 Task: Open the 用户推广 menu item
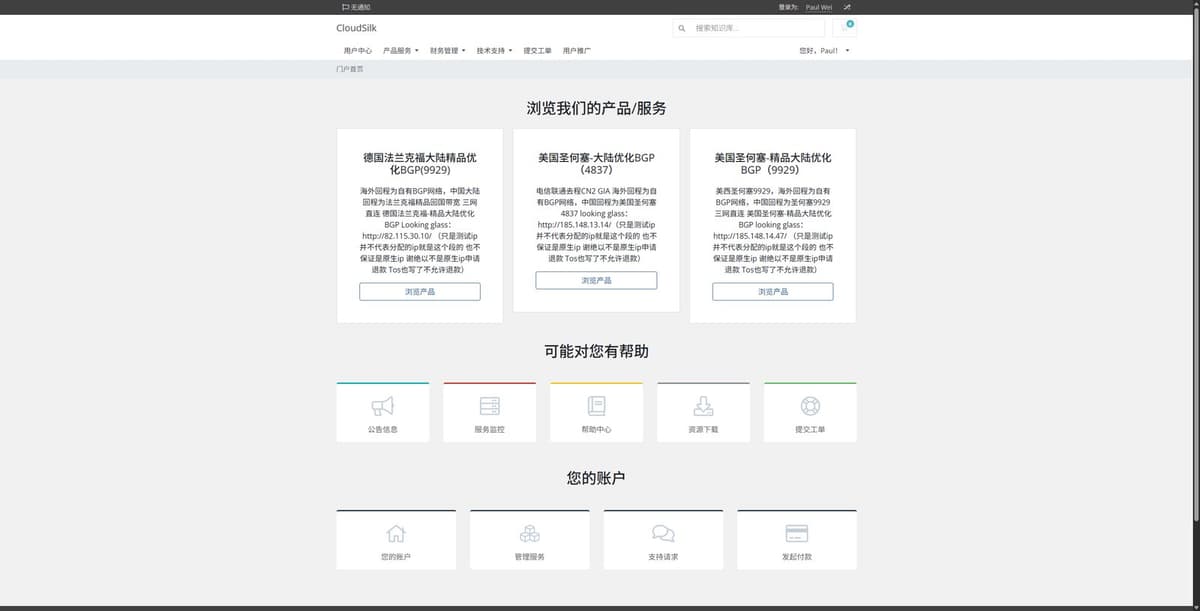576,50
